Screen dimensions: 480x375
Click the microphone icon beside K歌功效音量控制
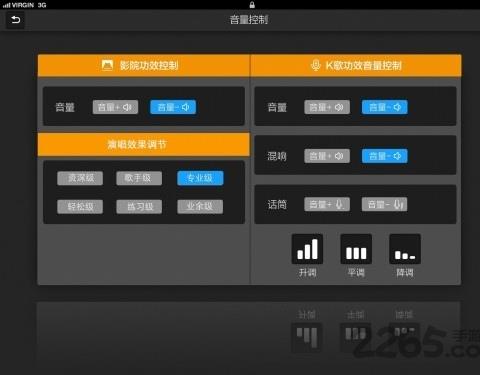click(x=315, y=65)
